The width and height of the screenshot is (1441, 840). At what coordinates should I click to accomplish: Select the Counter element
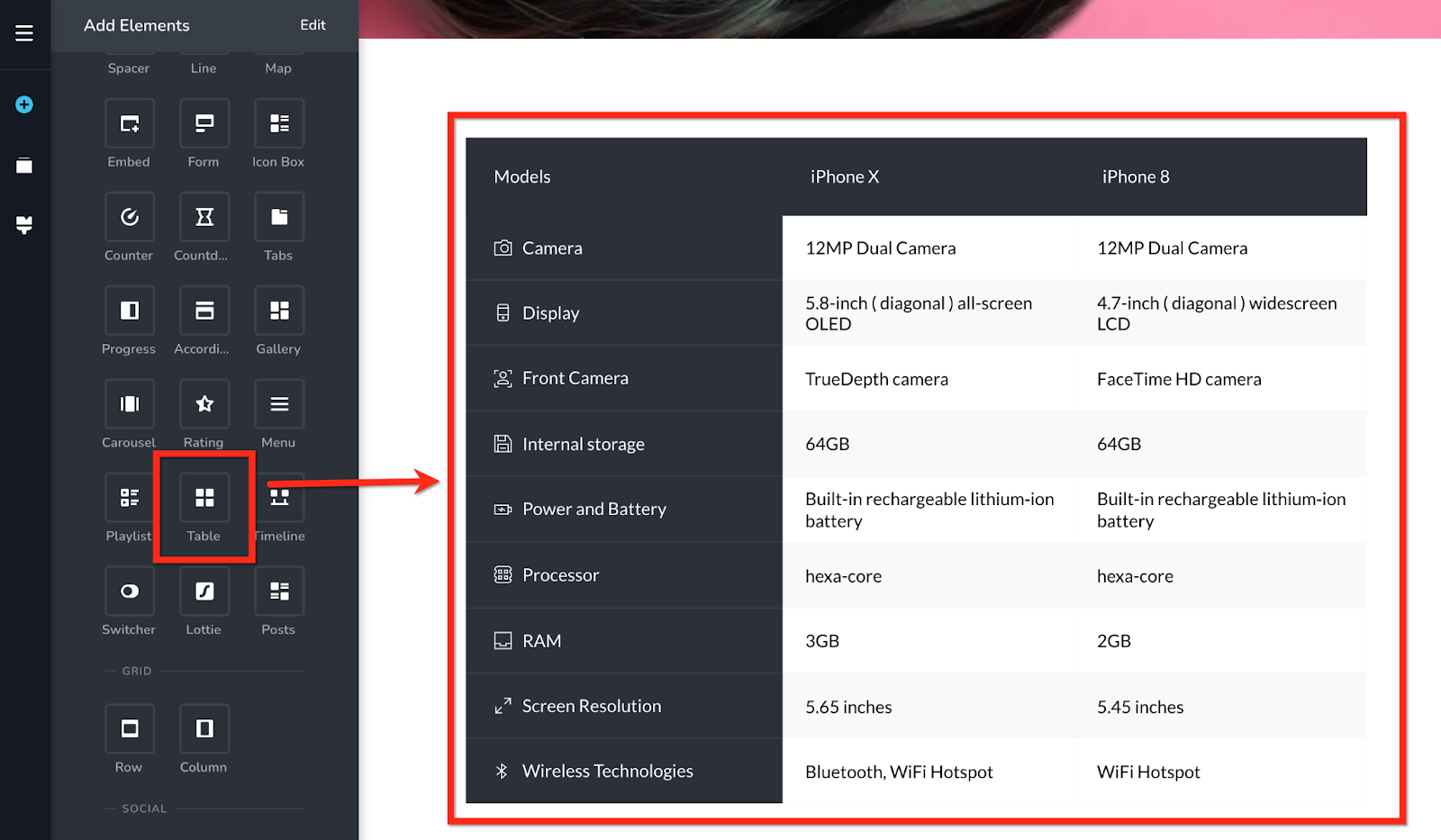[x=130, y=217]
